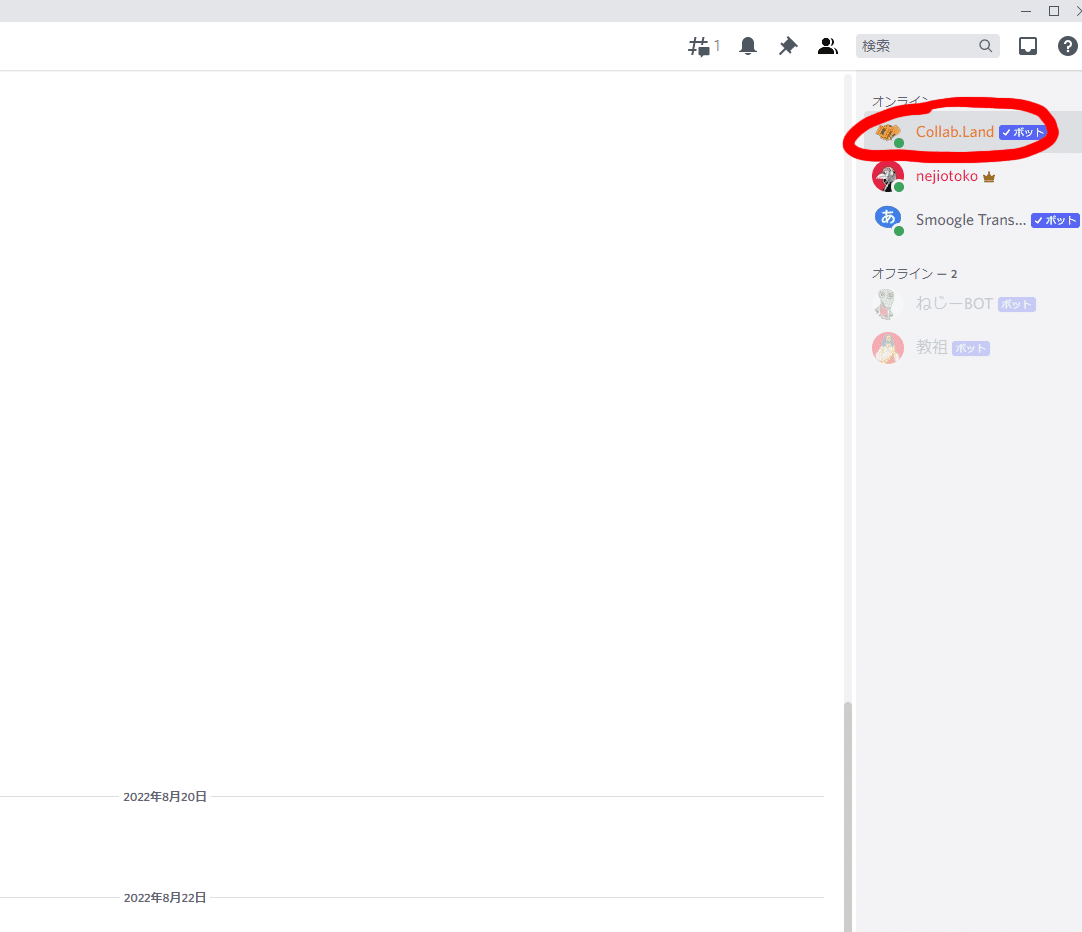
Task: Open the notifications bell icon
Action: (747, 45)
